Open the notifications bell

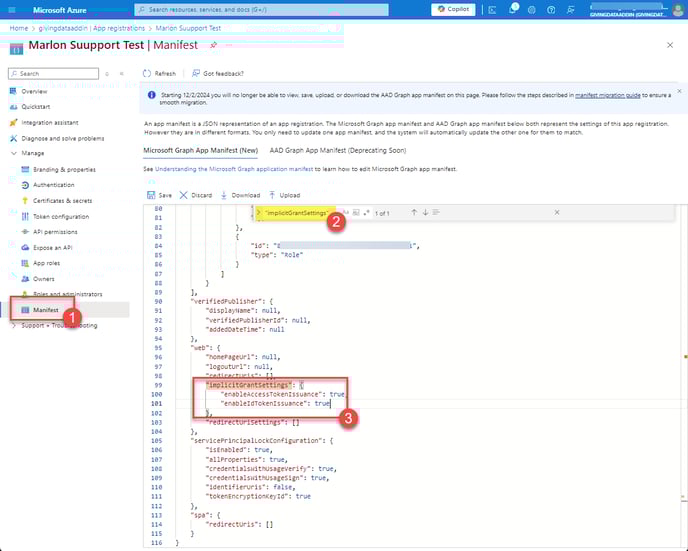coord(512,9)
